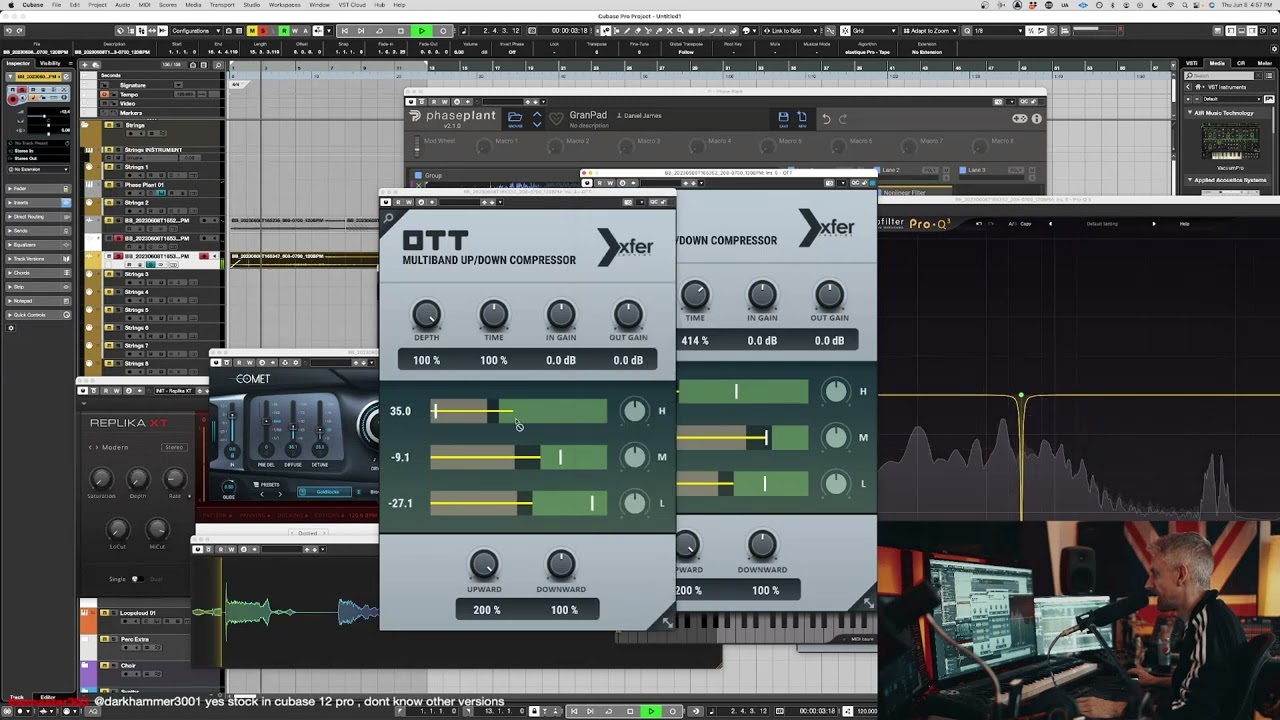Expand the Track Versions inspector section

click(38, 259)
